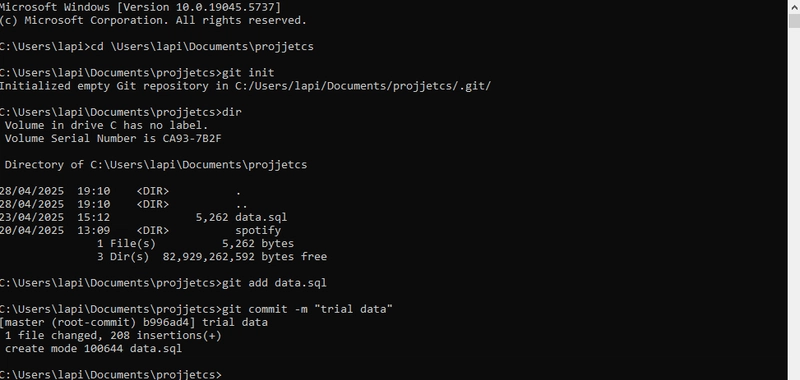The image size is (800, 380).
Task: Click the Microsoft Windows version line
Action: pos(140,7)
